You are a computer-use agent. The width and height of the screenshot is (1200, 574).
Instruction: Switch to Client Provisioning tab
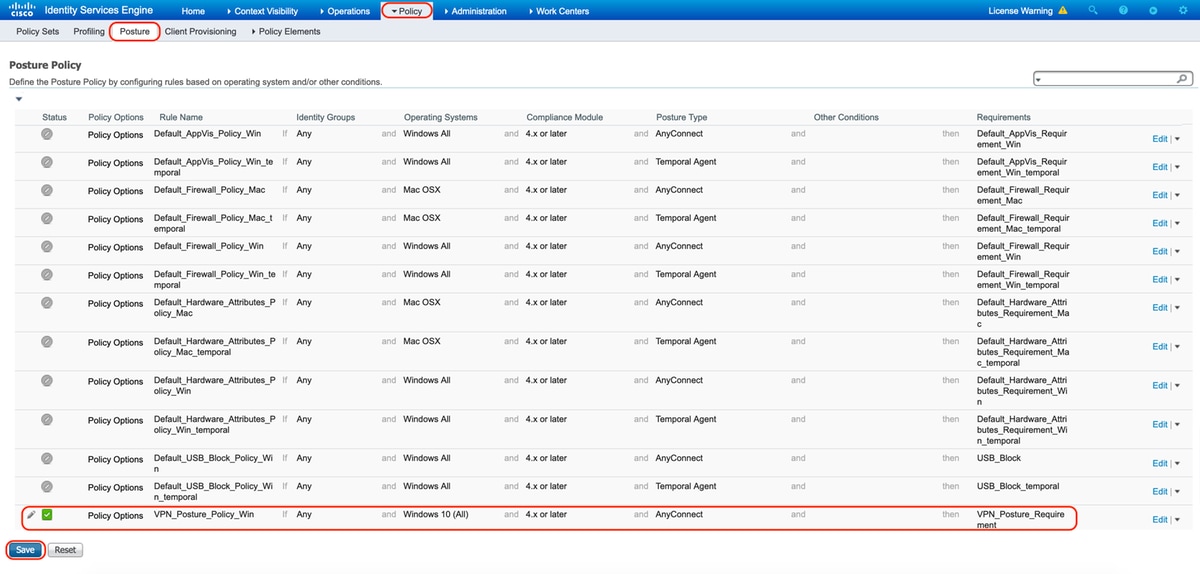200,32
